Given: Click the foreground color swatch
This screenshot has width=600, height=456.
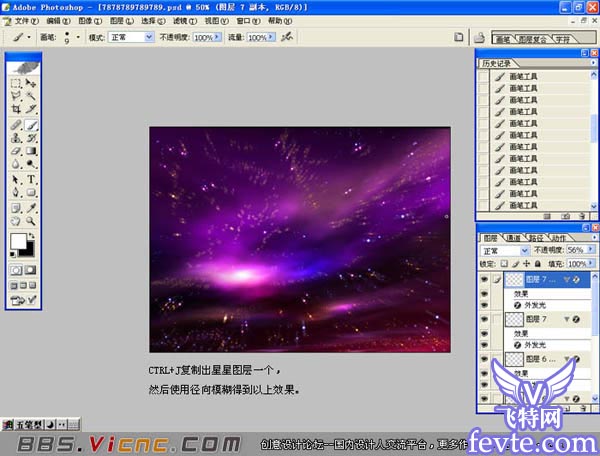Looking at the screenshot, I should 18,242.
